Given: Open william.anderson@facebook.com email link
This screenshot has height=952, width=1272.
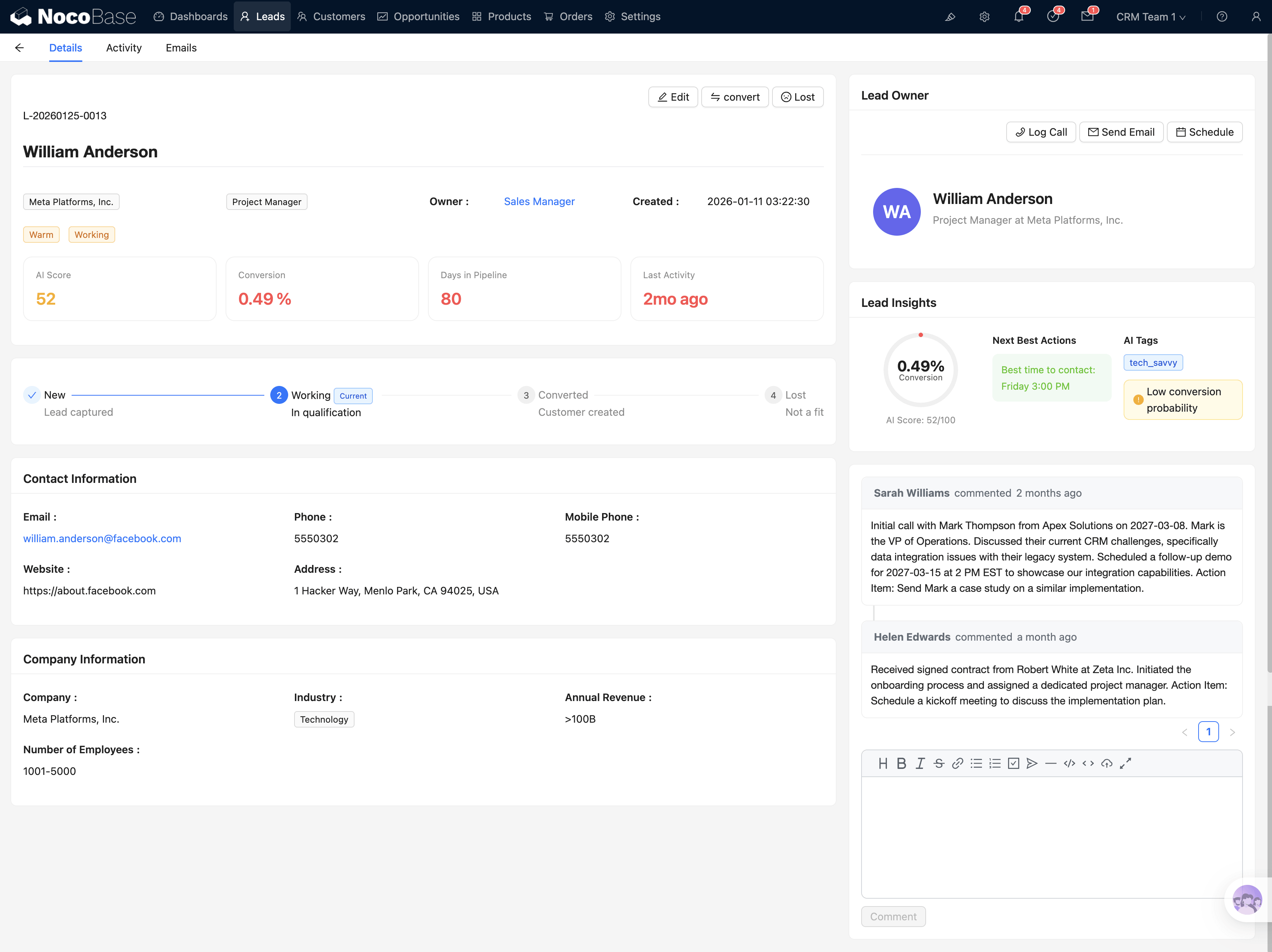Looking at the screenshot, I should (x=102, y=538).
